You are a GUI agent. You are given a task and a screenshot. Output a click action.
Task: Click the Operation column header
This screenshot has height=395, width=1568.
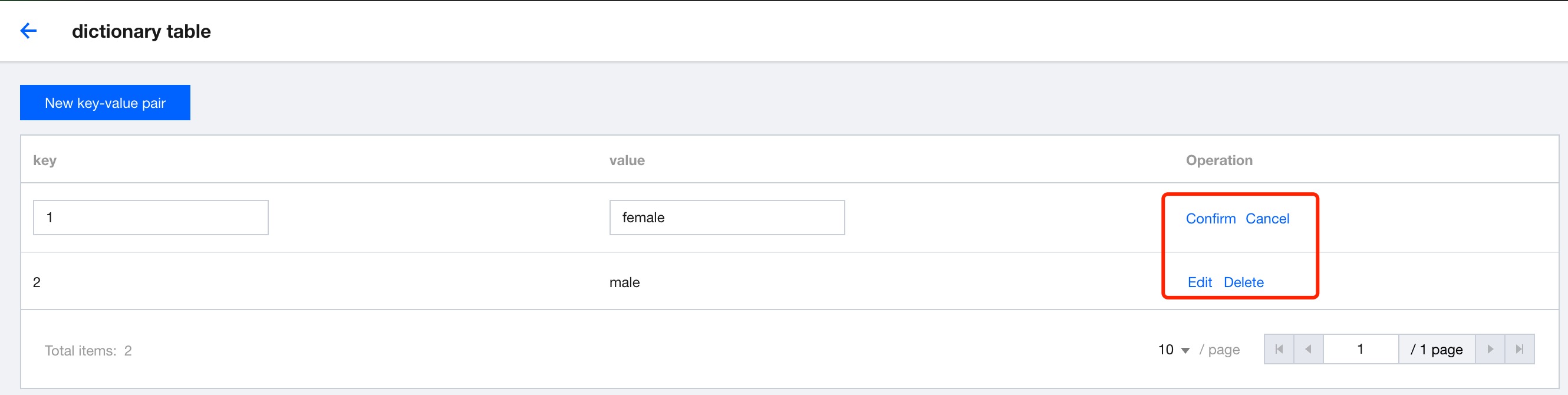(x=1218, y=160)
